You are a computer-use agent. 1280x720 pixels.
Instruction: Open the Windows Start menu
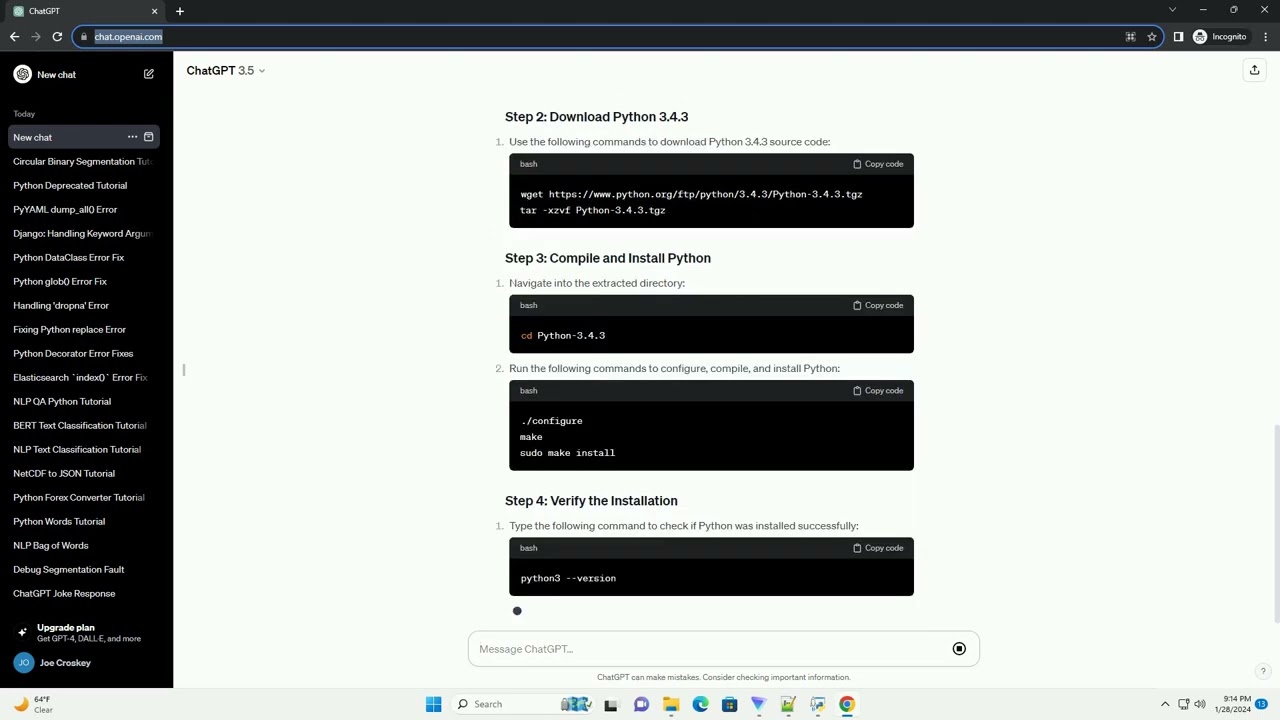pos(433,704)
